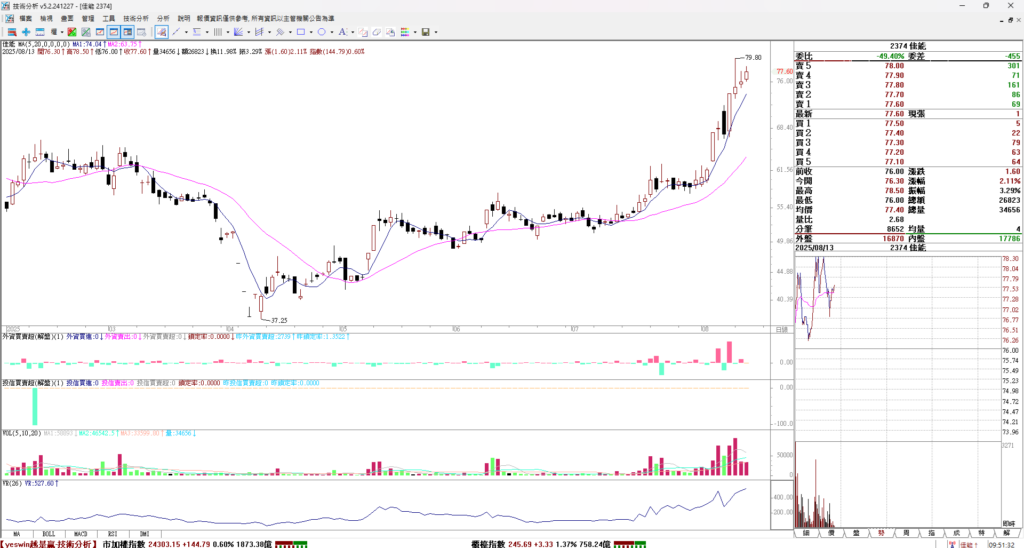
Task: Click the eraser tool icon
Action: point(376,32)
